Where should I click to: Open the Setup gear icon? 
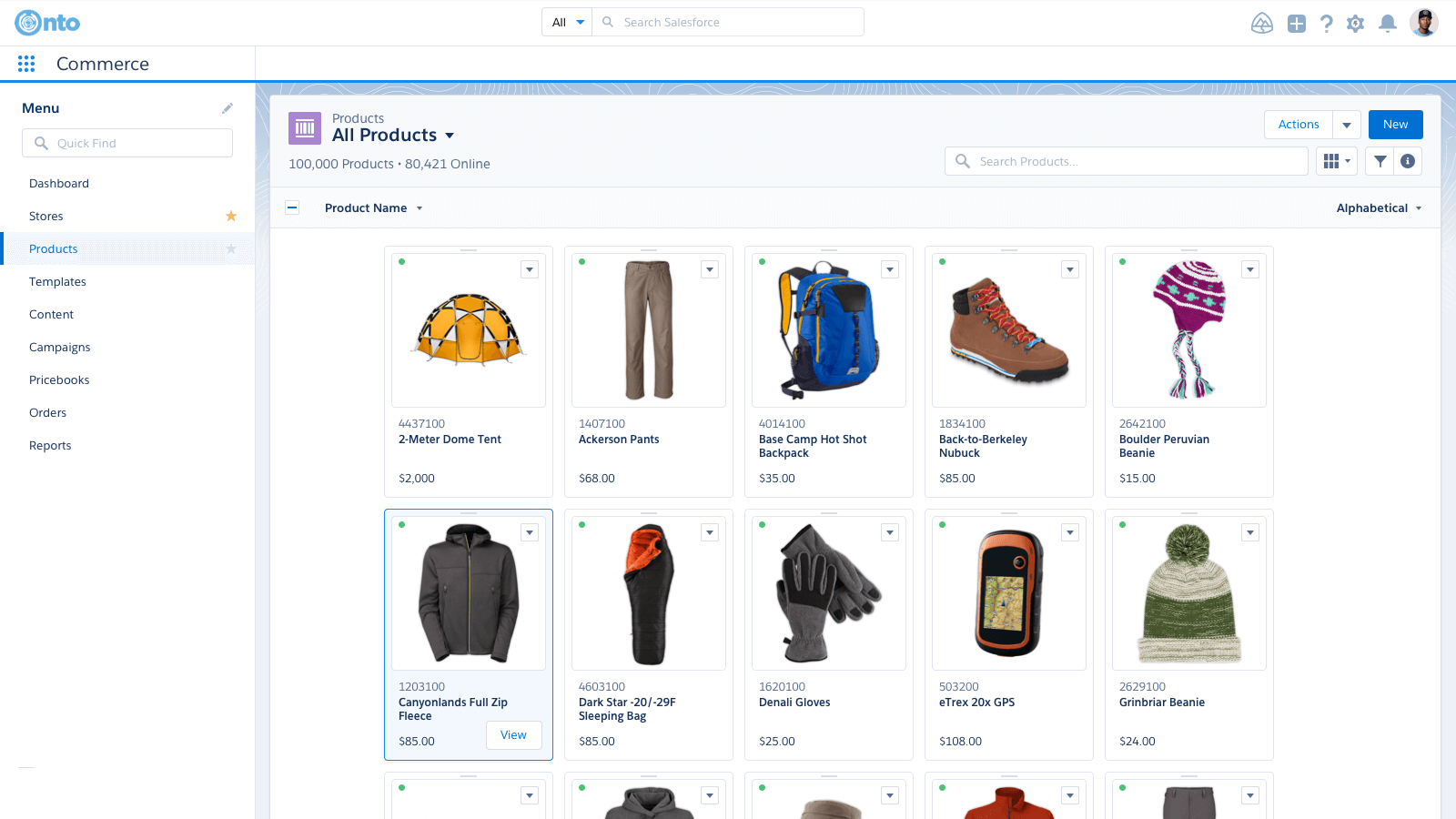click(1356, 24)
